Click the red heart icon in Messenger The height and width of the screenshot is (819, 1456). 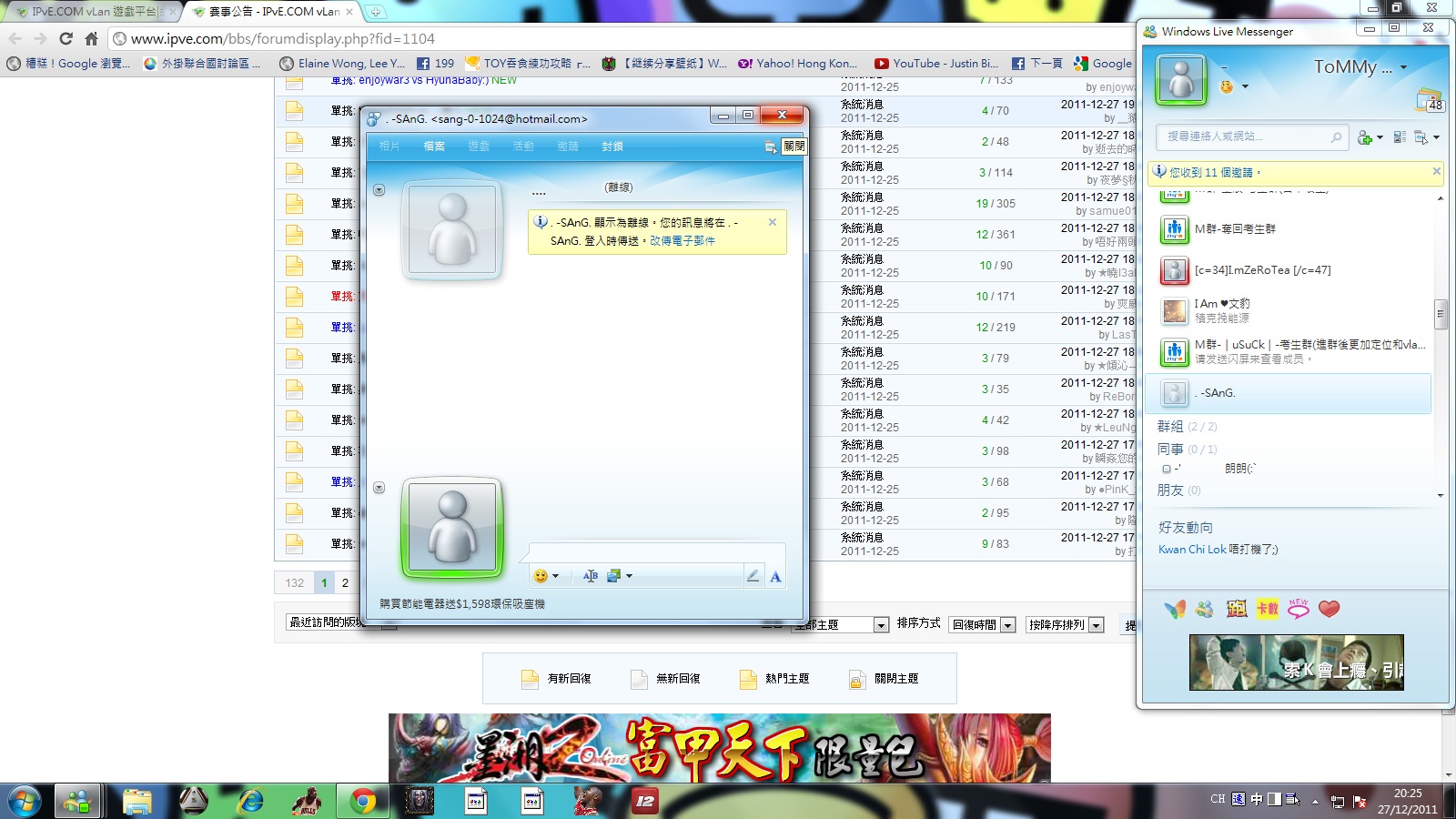click(x=1329, y=609)
